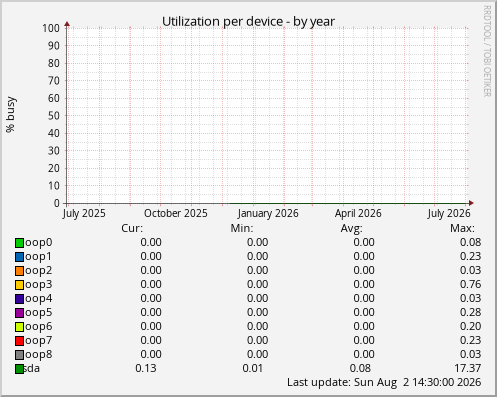
Task: Click the orange oop2 legend swatch
Action: 19,271
